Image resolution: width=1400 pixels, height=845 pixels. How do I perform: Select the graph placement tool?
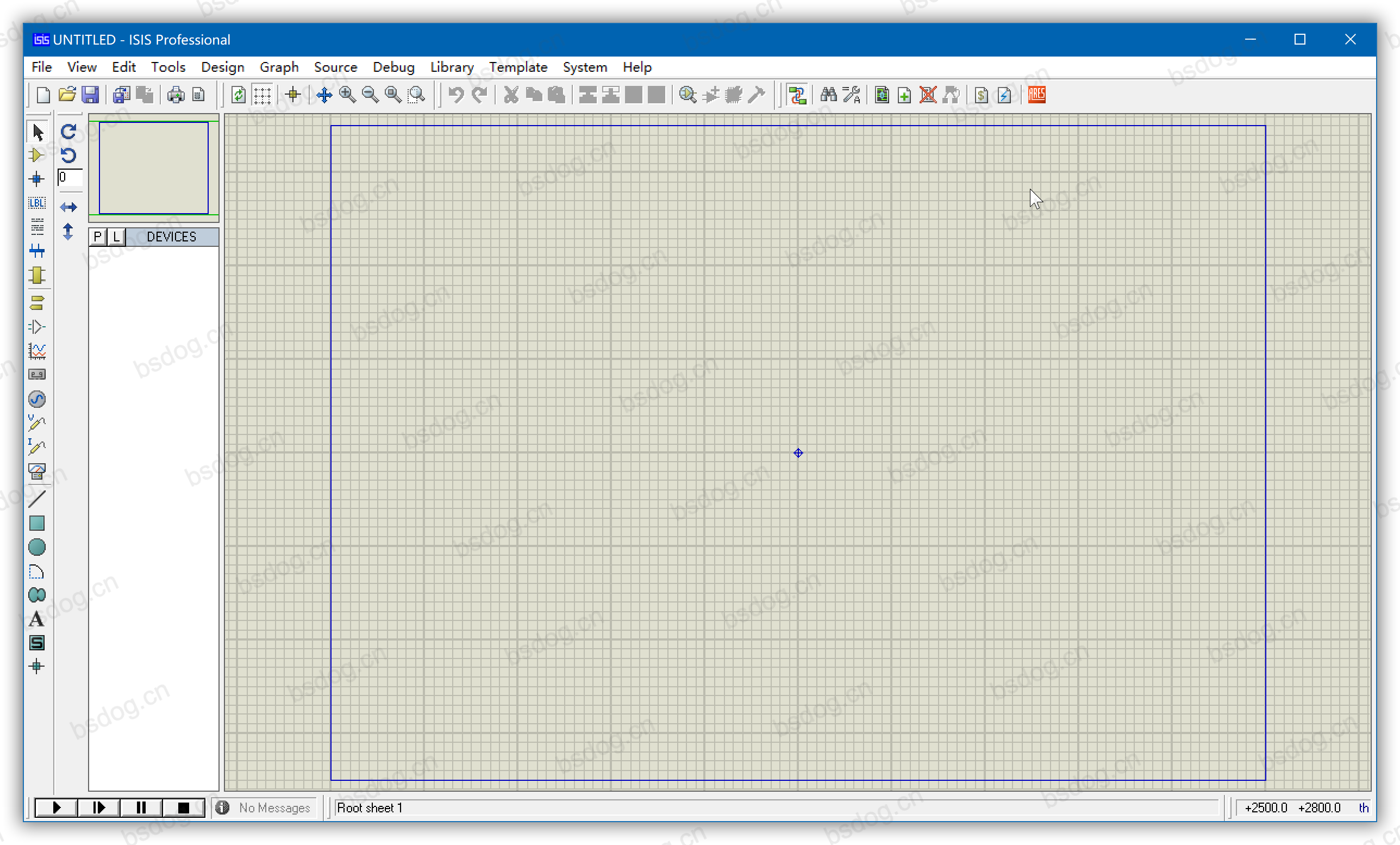37,350
